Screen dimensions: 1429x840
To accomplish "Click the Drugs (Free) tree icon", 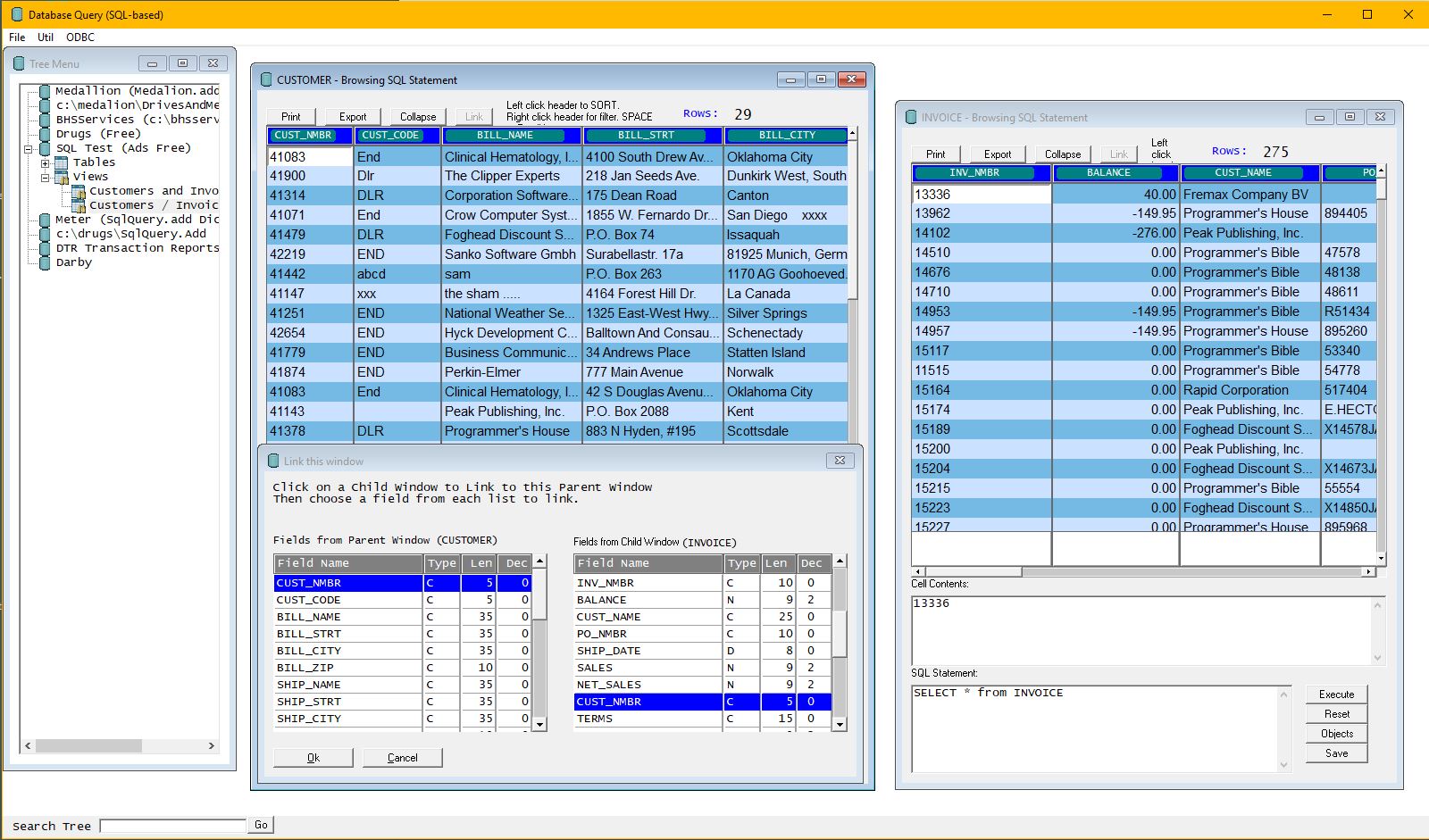I will [45, 133].
